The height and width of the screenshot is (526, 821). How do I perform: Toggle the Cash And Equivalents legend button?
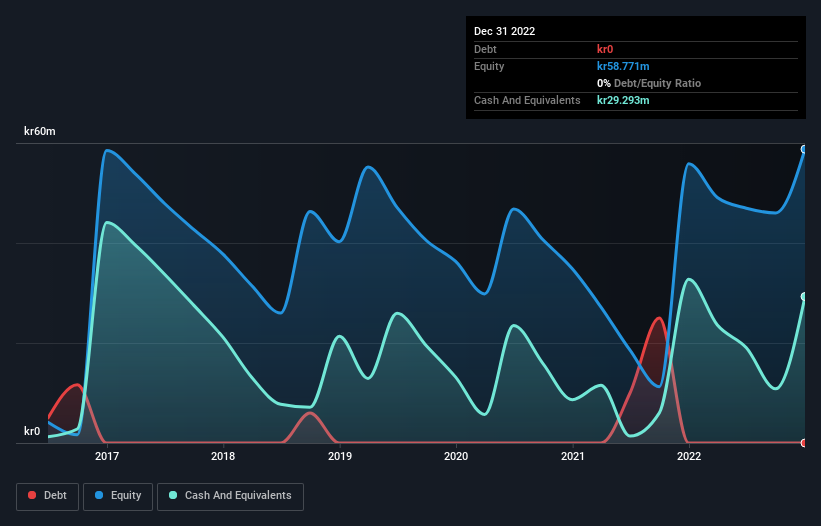click(230, 496)
